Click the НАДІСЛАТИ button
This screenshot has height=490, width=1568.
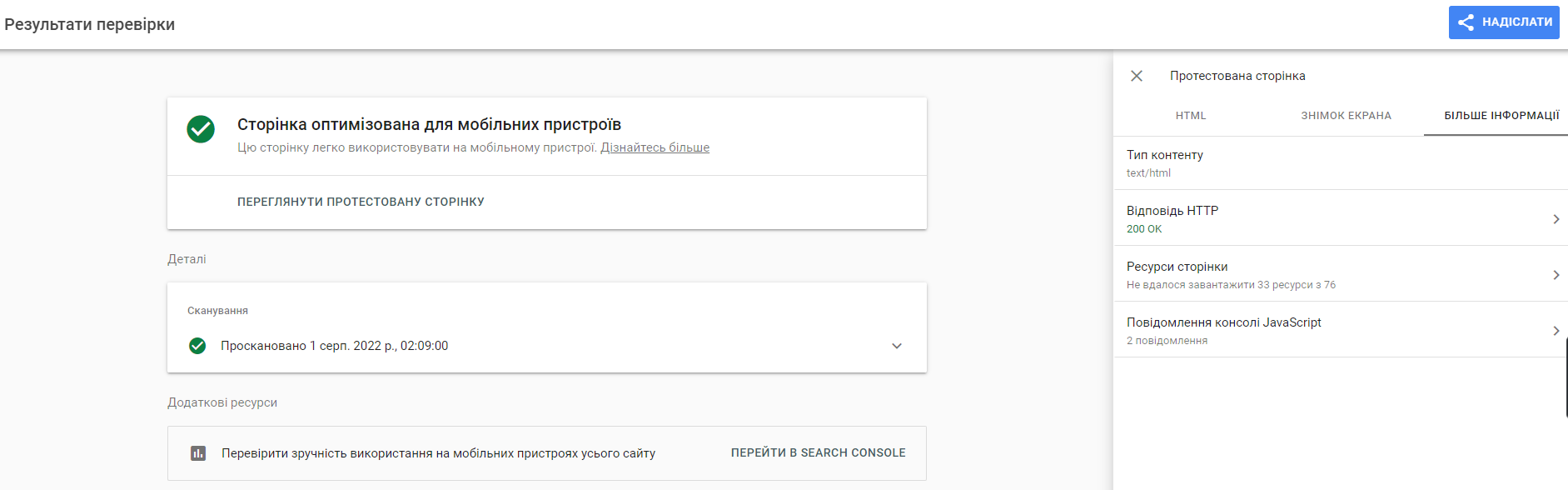tap(1504, 22)
